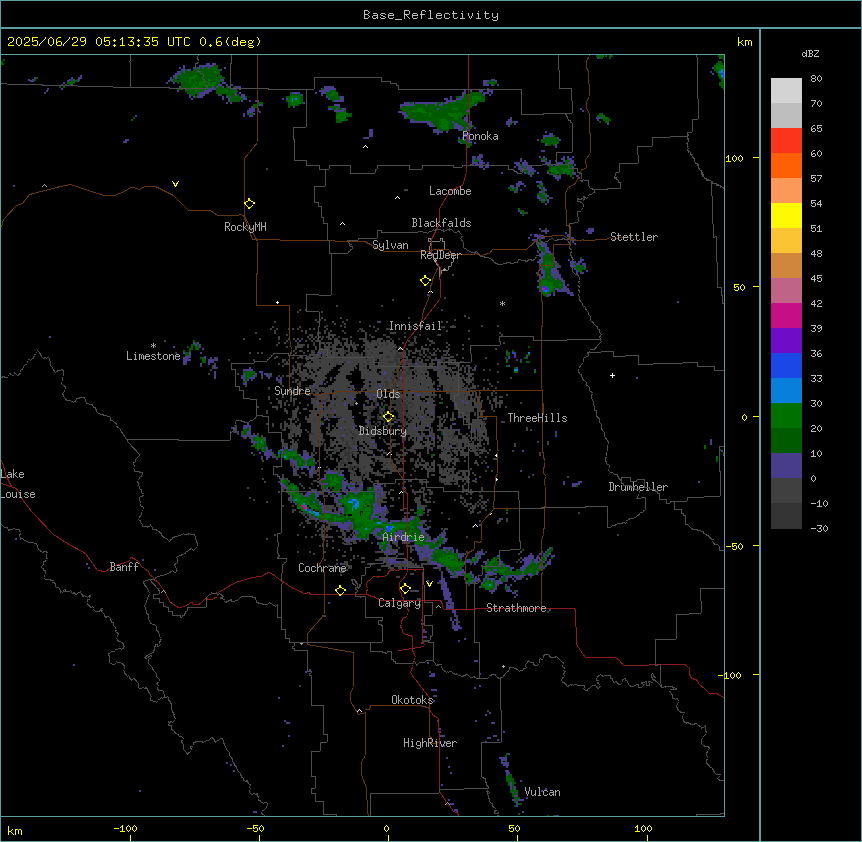Click the dBZ legend heading
This screenshot has width=862, height=842.
point(810,54)
